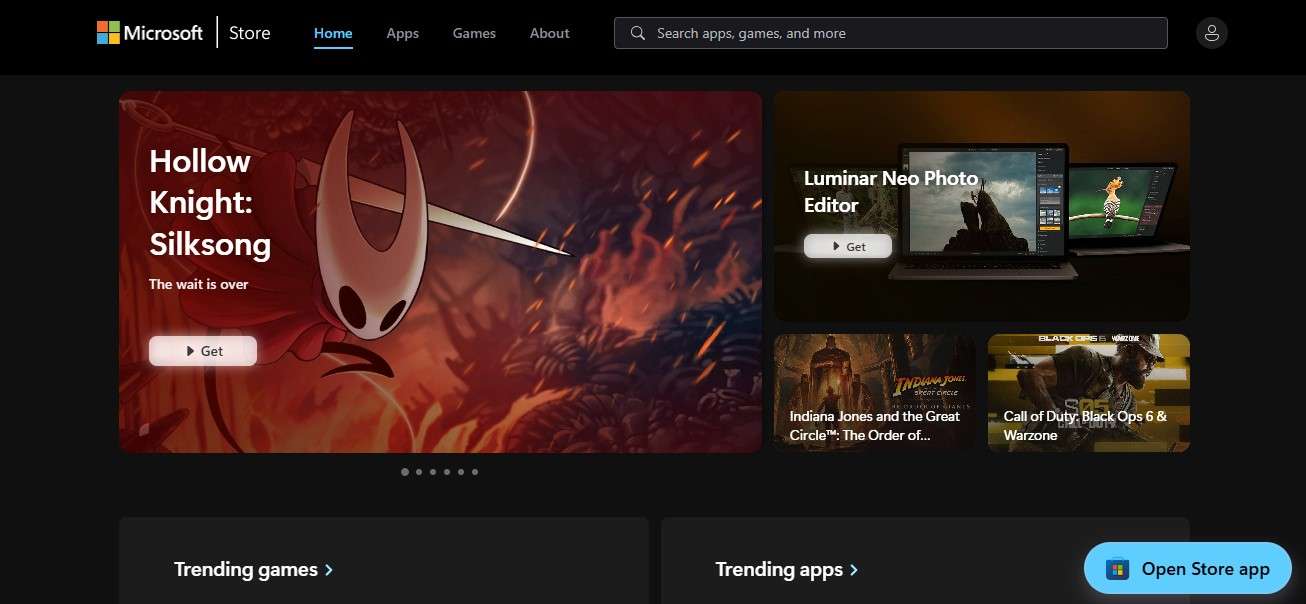Select the first carousel pagination dot

coord(405,472)
